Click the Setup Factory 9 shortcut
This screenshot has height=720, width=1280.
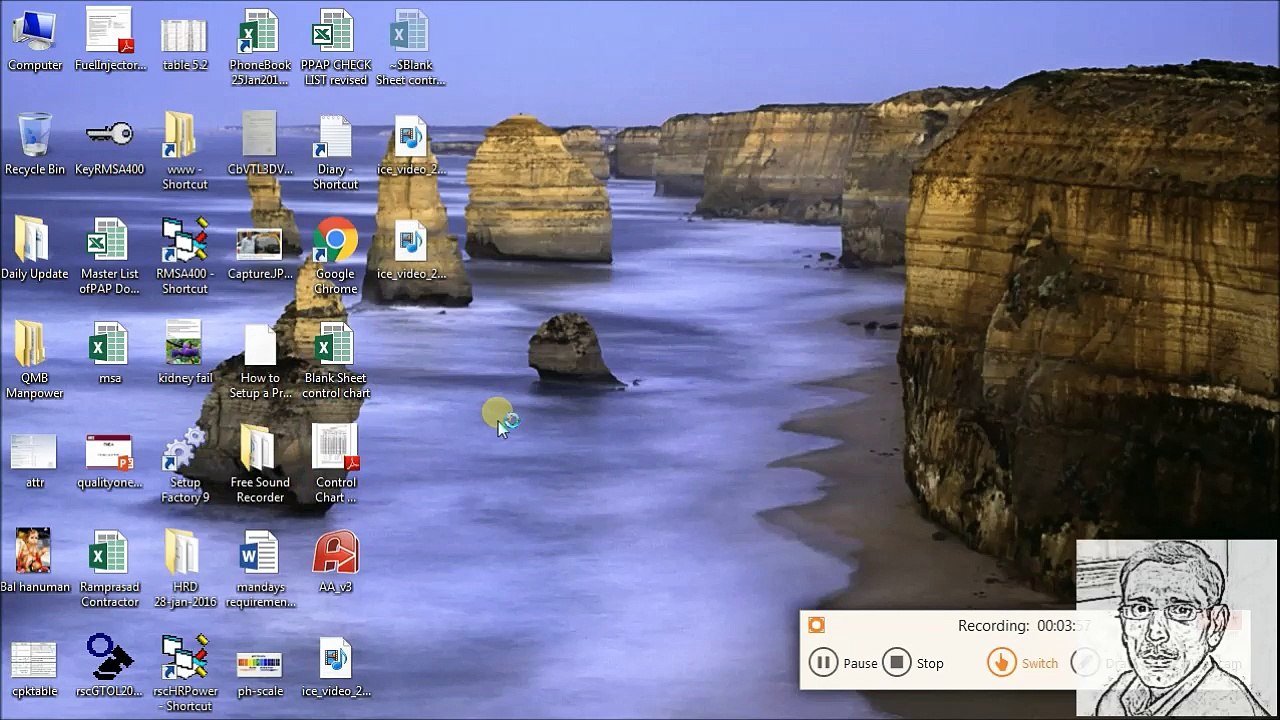[x=185, y=466]
